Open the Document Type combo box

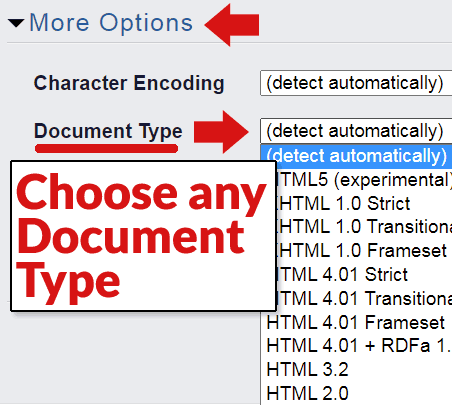click(356, 131)
